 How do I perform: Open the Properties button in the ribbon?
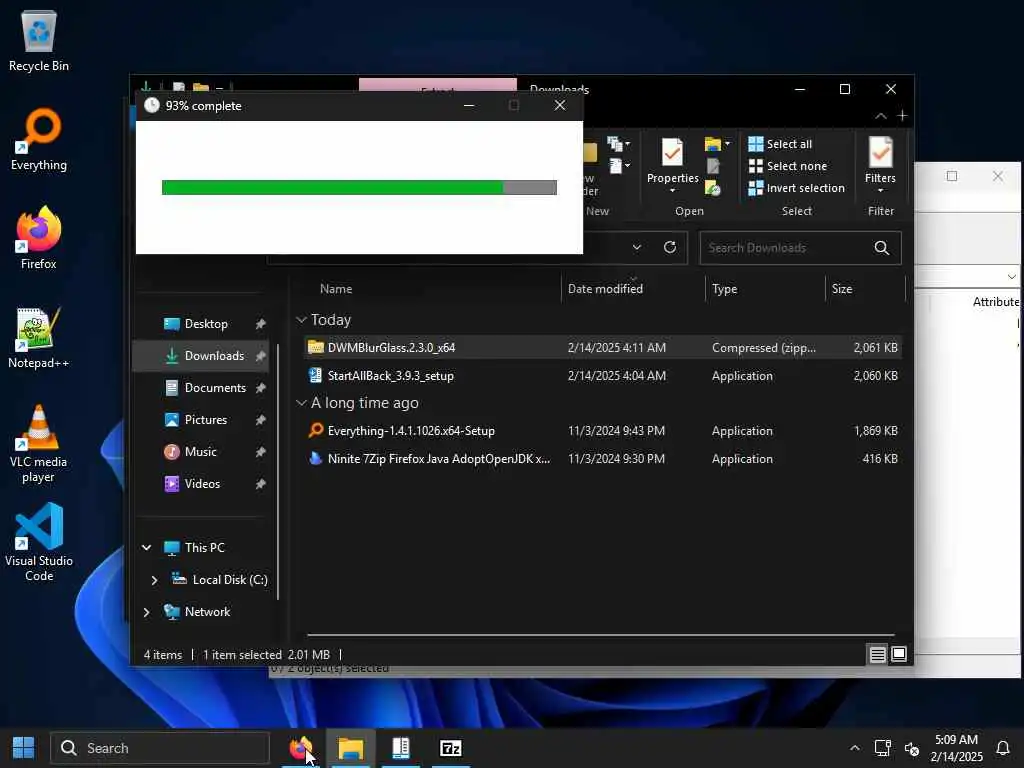coord(672,163)
